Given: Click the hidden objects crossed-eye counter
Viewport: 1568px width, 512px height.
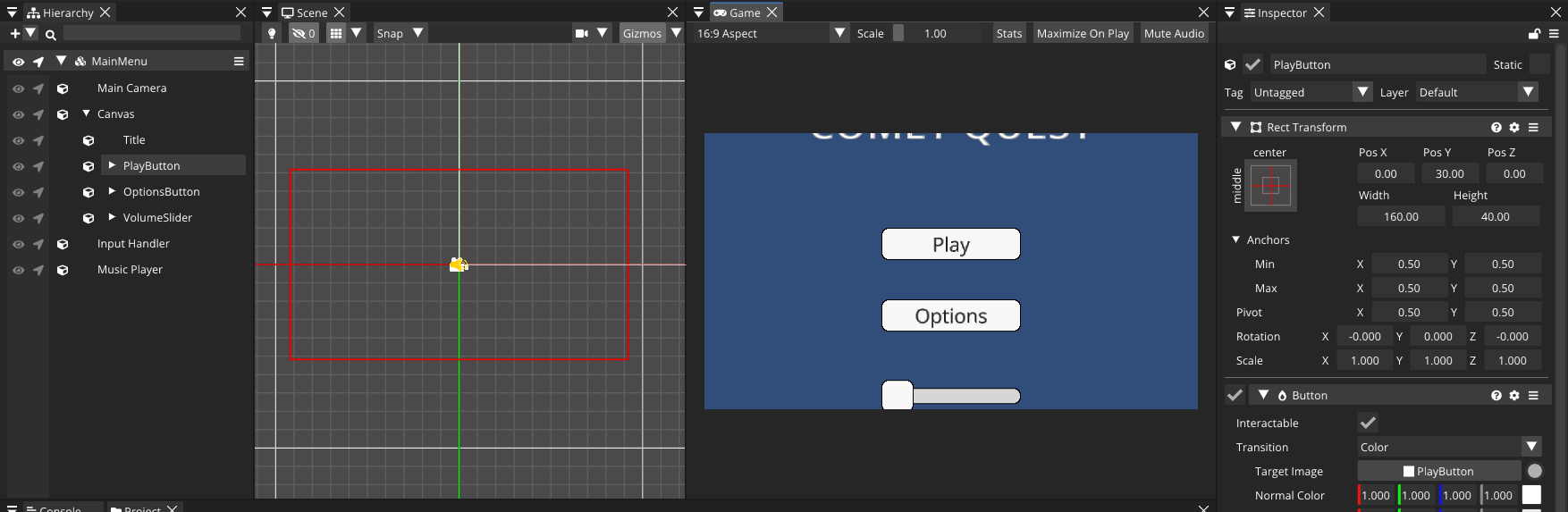Looking at the screenshot, I should click(x=304, y=33).
